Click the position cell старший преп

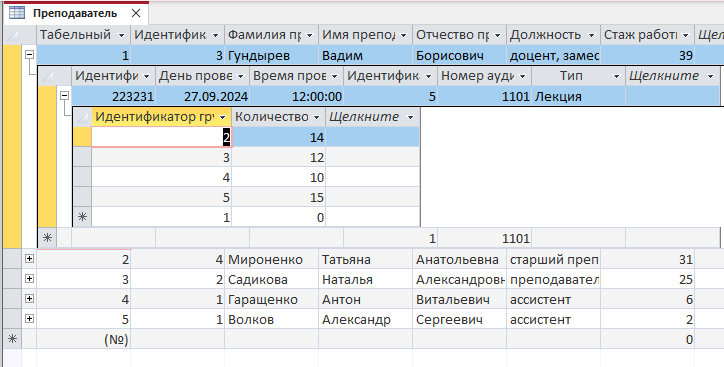coord(554,259)
